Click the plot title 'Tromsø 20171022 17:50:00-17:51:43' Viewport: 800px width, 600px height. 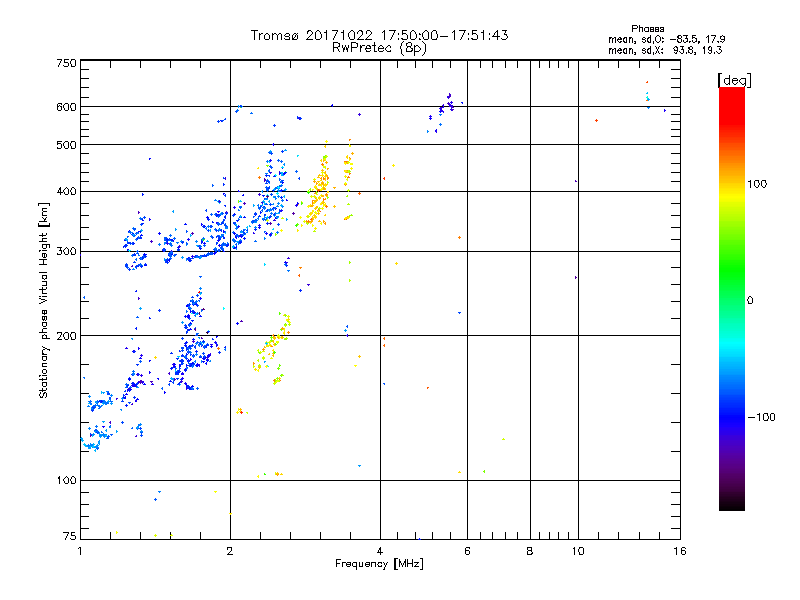[379, 35]
